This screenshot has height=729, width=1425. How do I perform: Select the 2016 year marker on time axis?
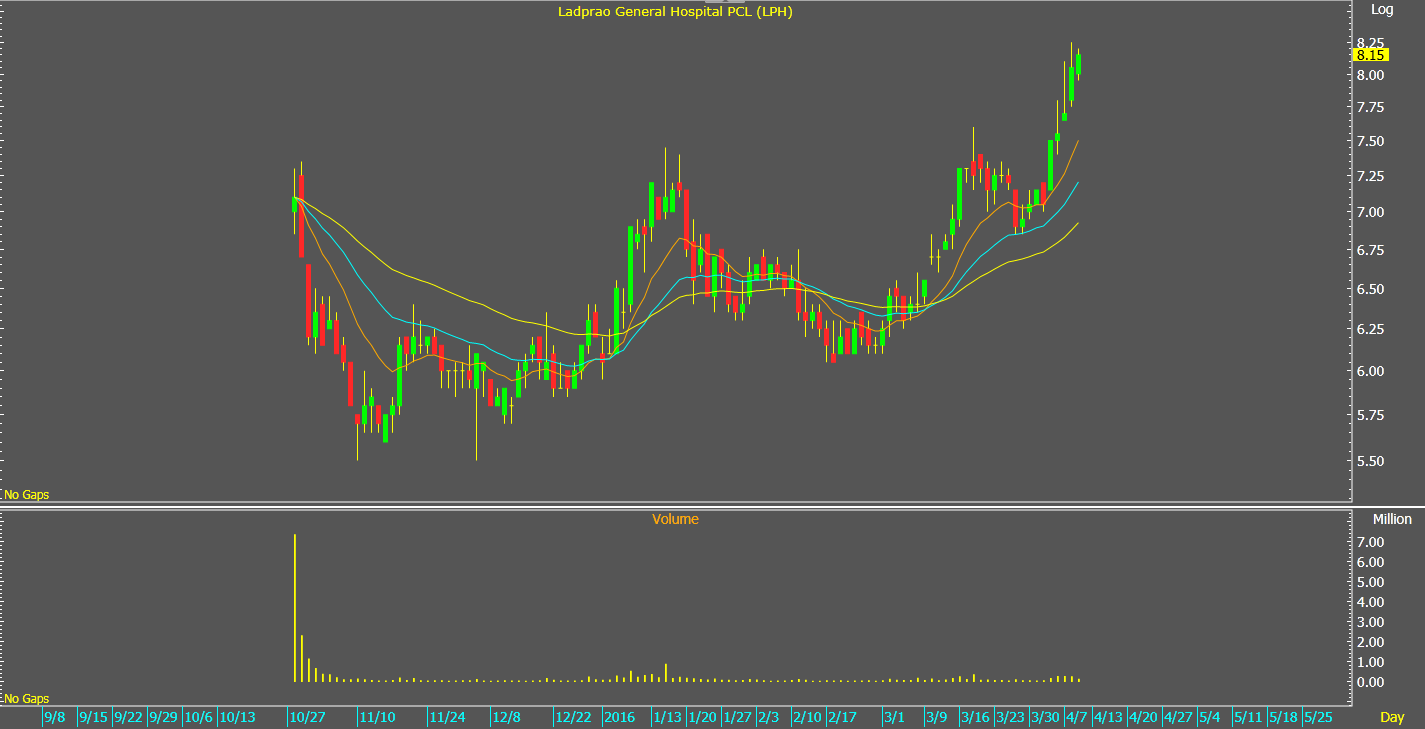(x=621, y=717)
